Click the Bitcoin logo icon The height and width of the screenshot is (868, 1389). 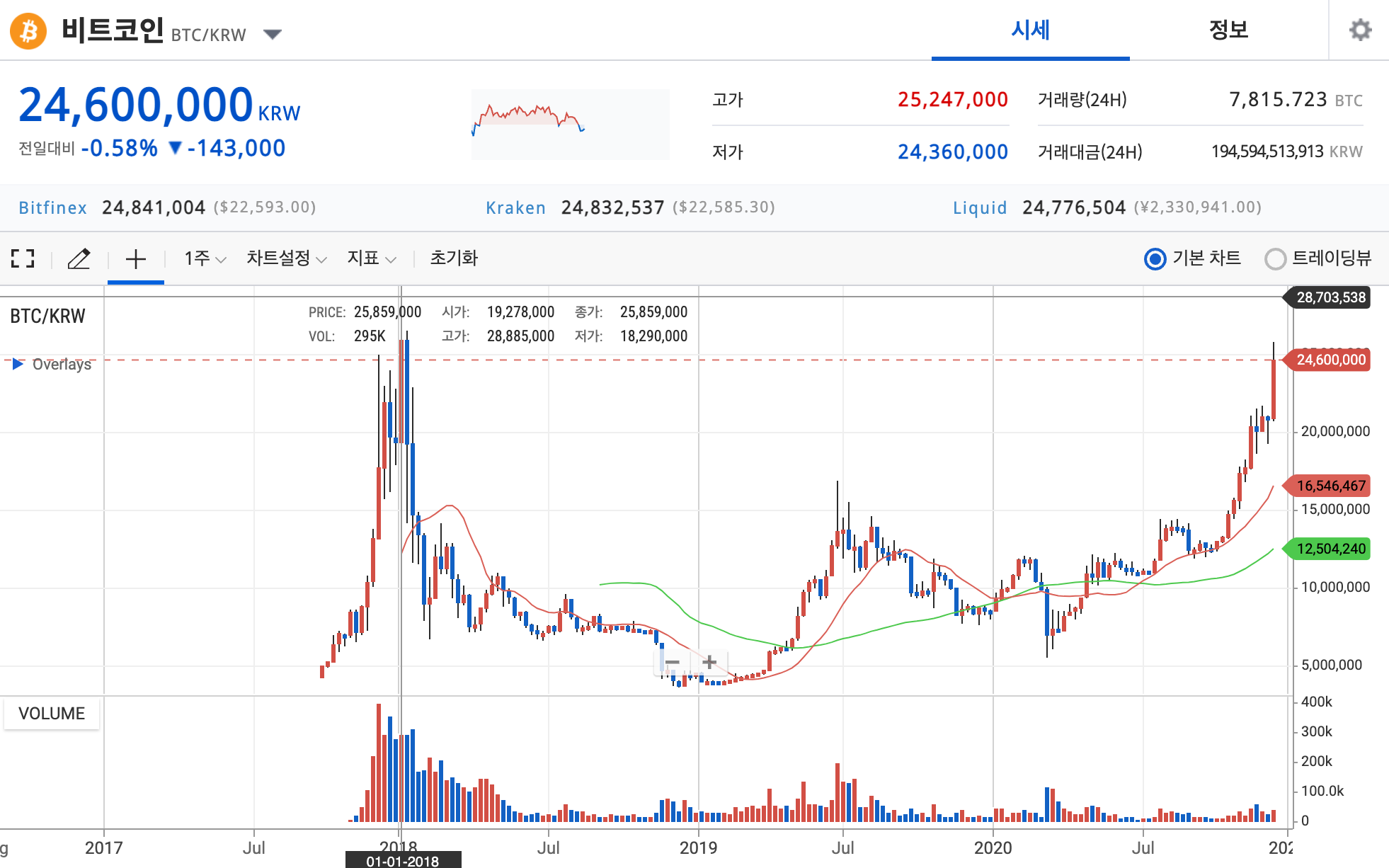(28, 31)
